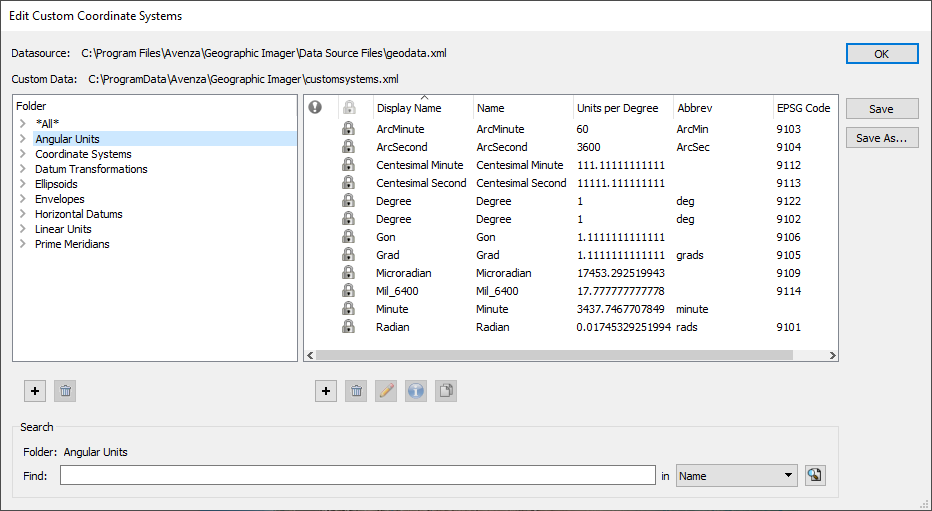Click the lock column header icon
This screenshot has height=511, width=932.
(349, 108)
